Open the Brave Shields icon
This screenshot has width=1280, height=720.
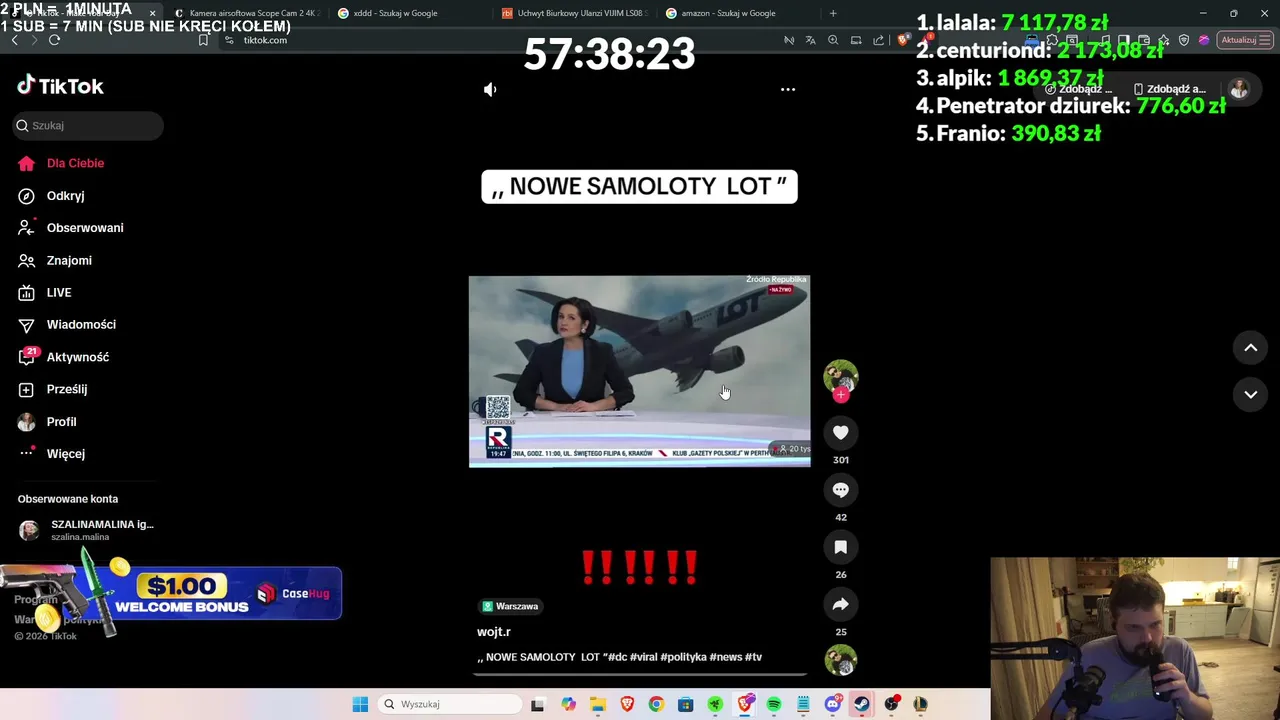tap(903, 40)
